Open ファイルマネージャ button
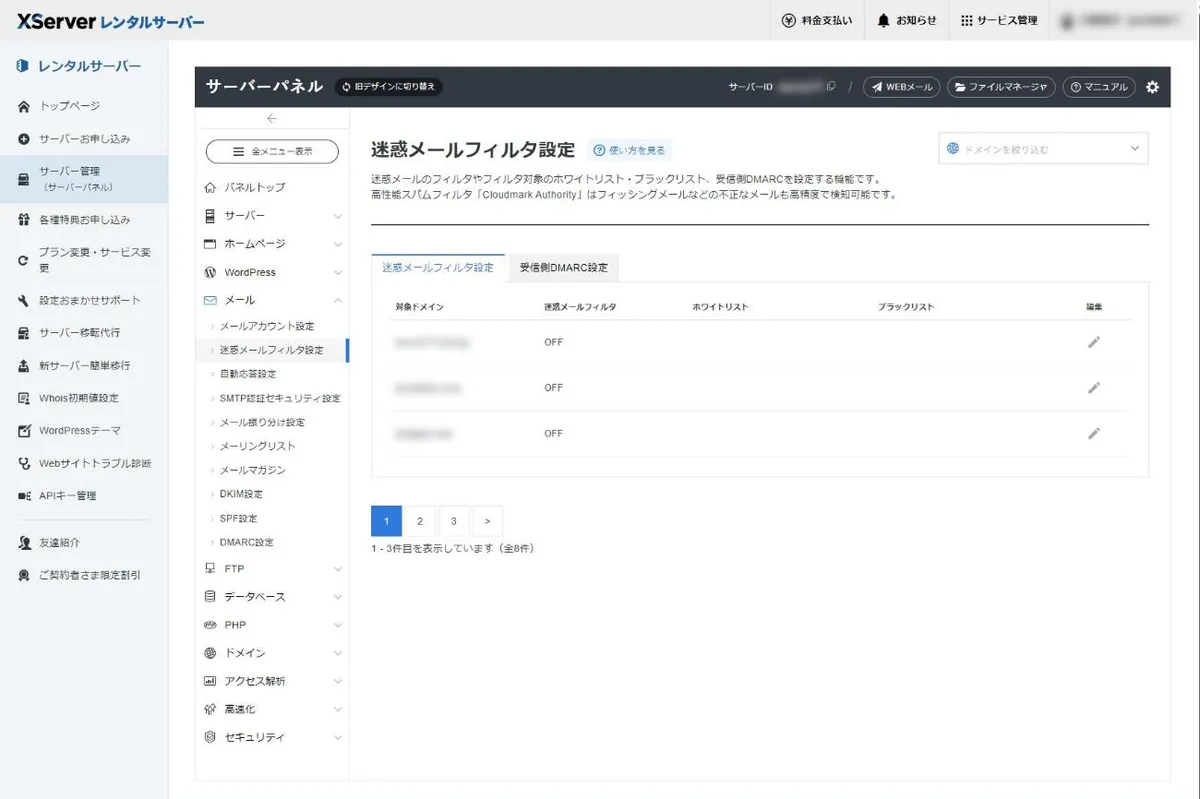1200x799 pixels. pos(1001,87)
